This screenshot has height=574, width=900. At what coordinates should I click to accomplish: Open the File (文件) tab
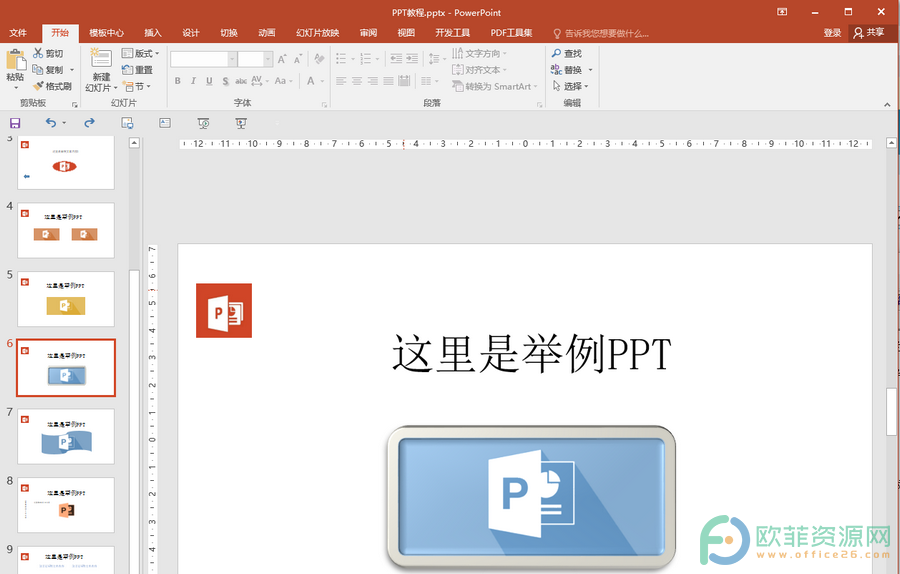pos(18,33)
